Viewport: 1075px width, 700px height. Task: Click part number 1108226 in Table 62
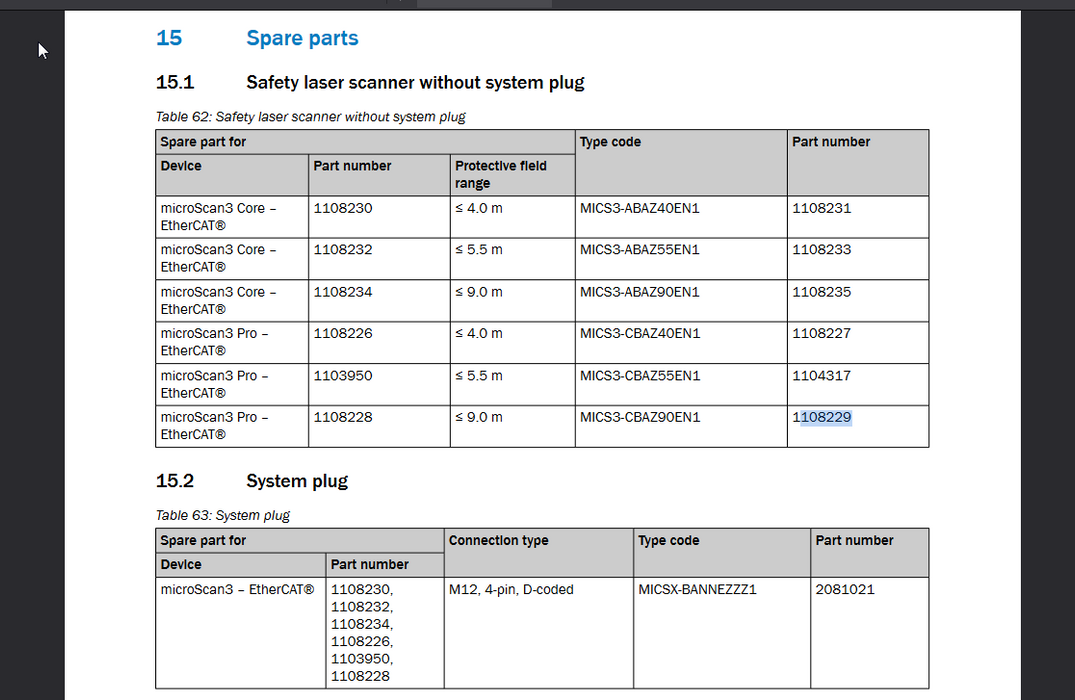pos(343,333)
